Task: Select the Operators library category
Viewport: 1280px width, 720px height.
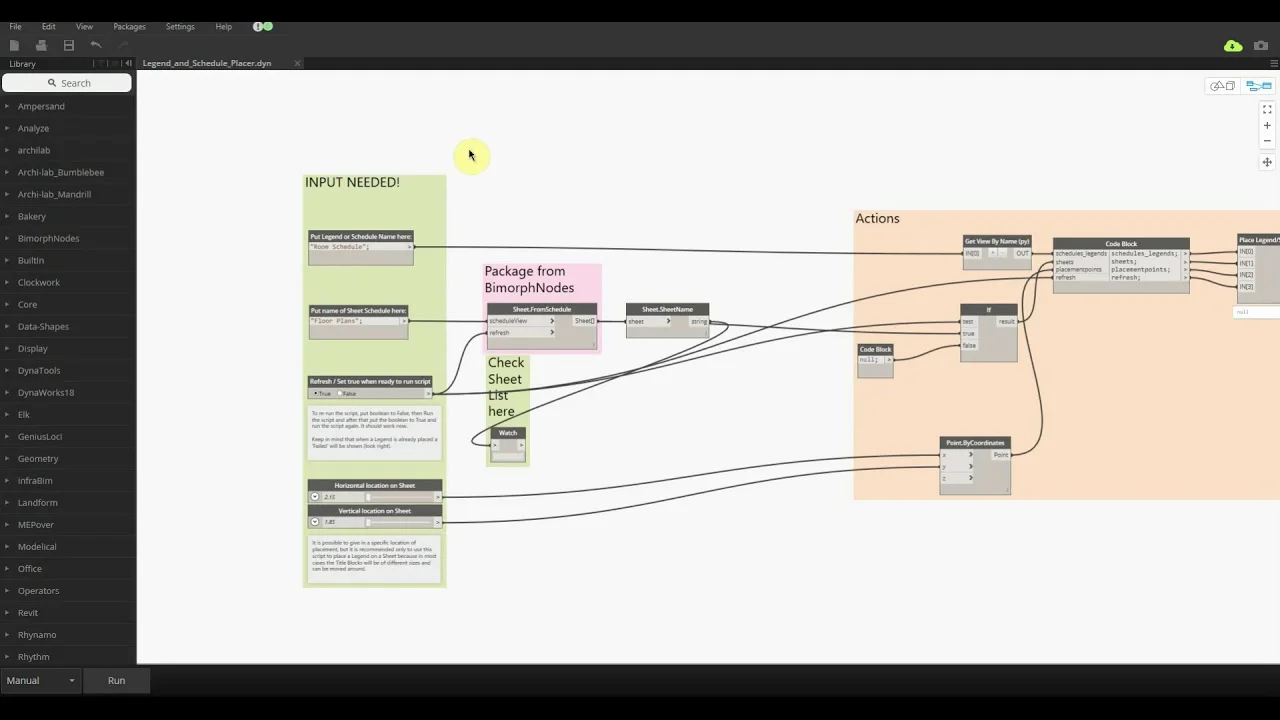Action: 38,590
